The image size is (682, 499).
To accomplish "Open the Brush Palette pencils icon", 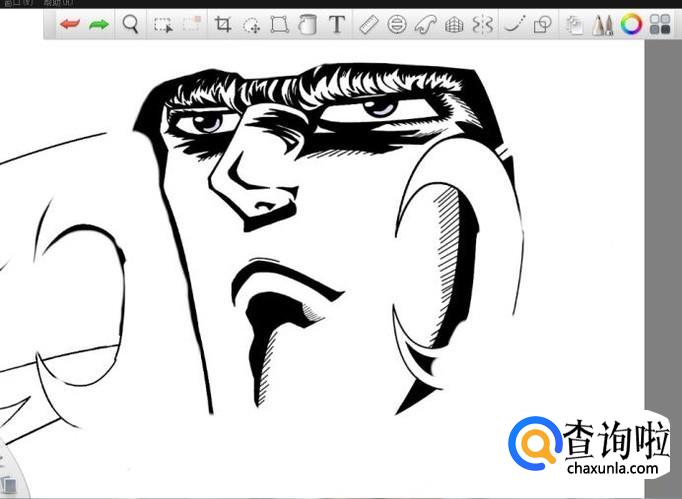I will 603,25.
